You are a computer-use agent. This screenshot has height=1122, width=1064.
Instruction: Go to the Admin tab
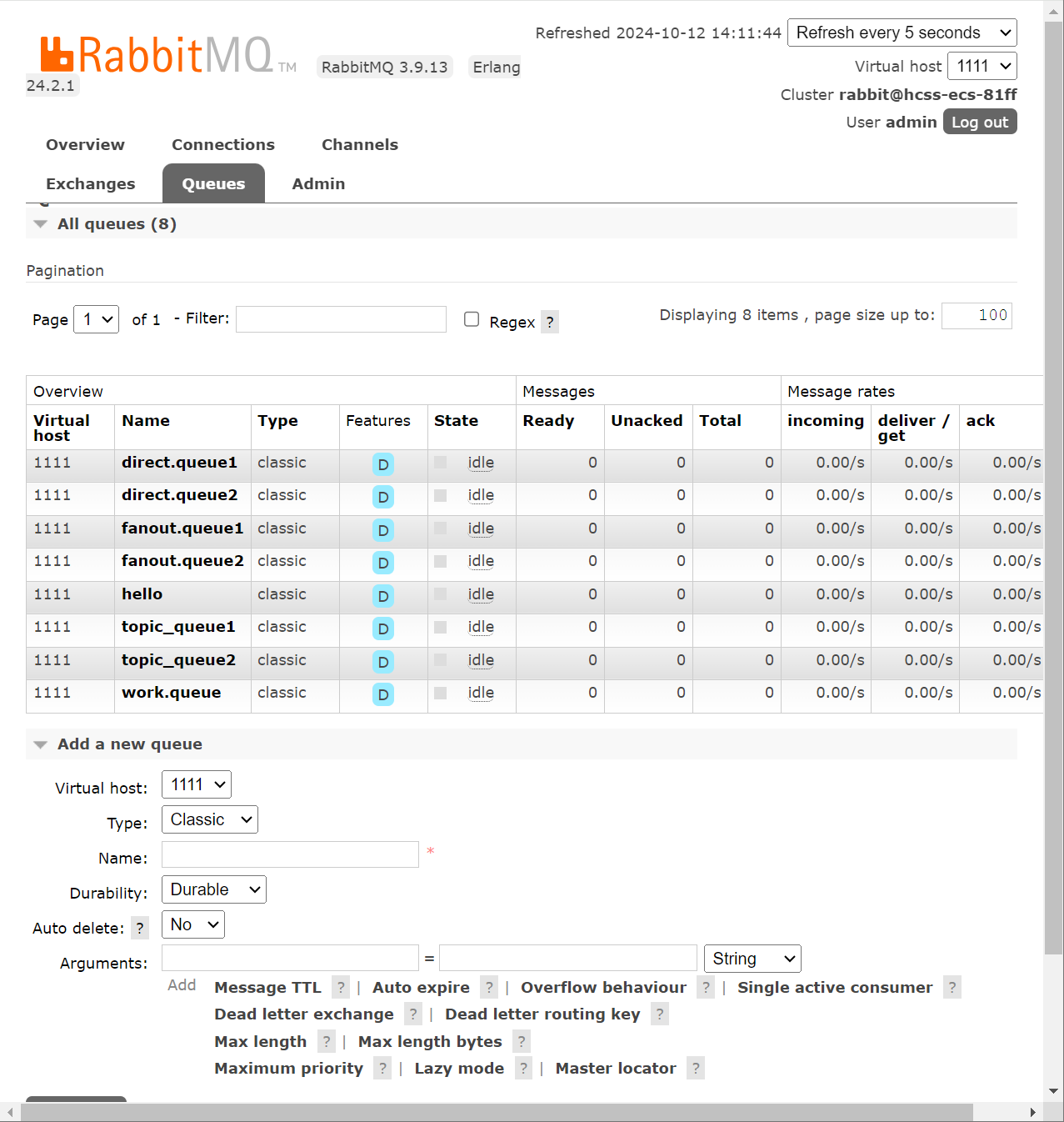(318, 184)
